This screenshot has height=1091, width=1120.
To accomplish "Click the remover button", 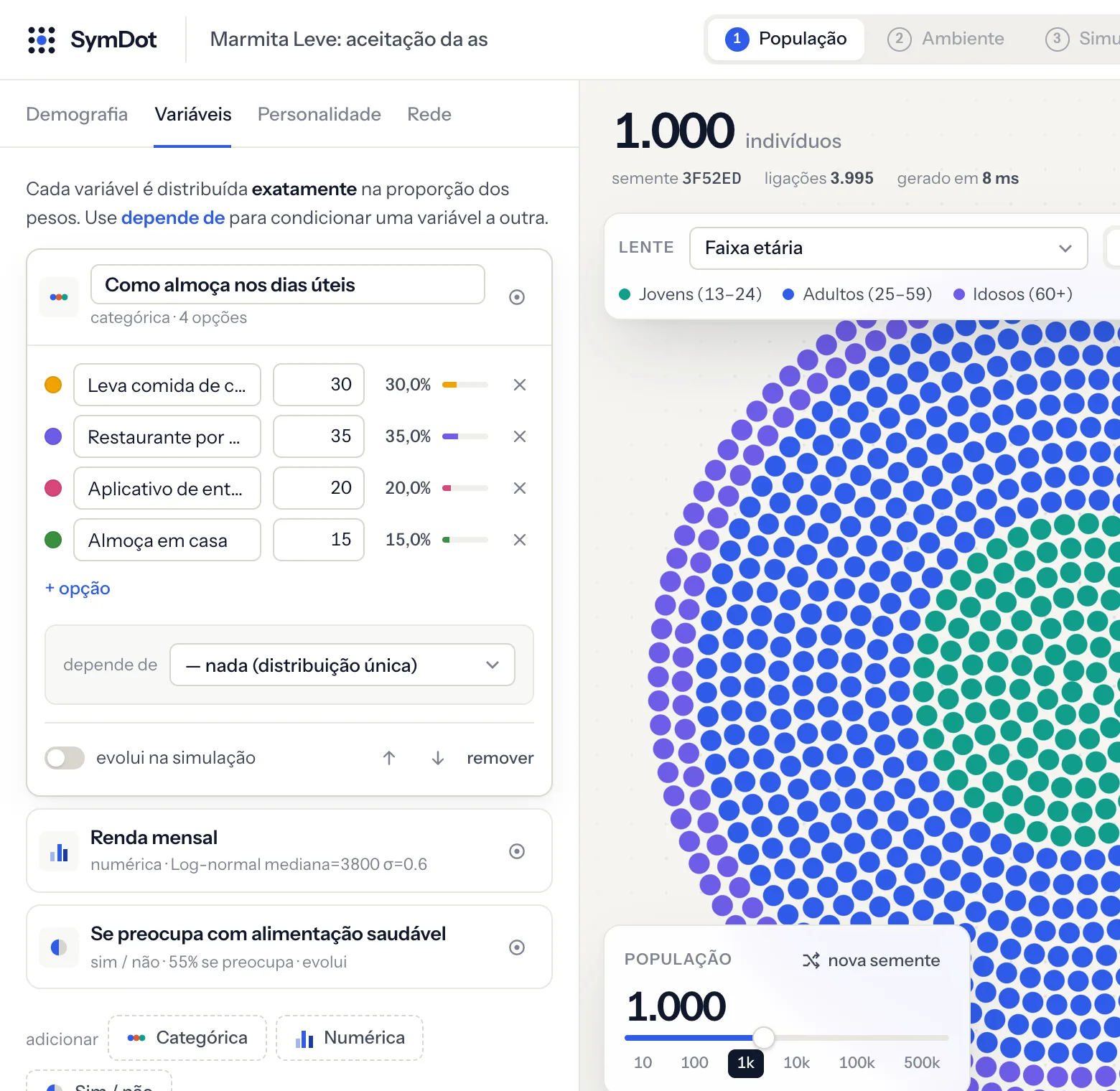I will click(x=500, y=758).
